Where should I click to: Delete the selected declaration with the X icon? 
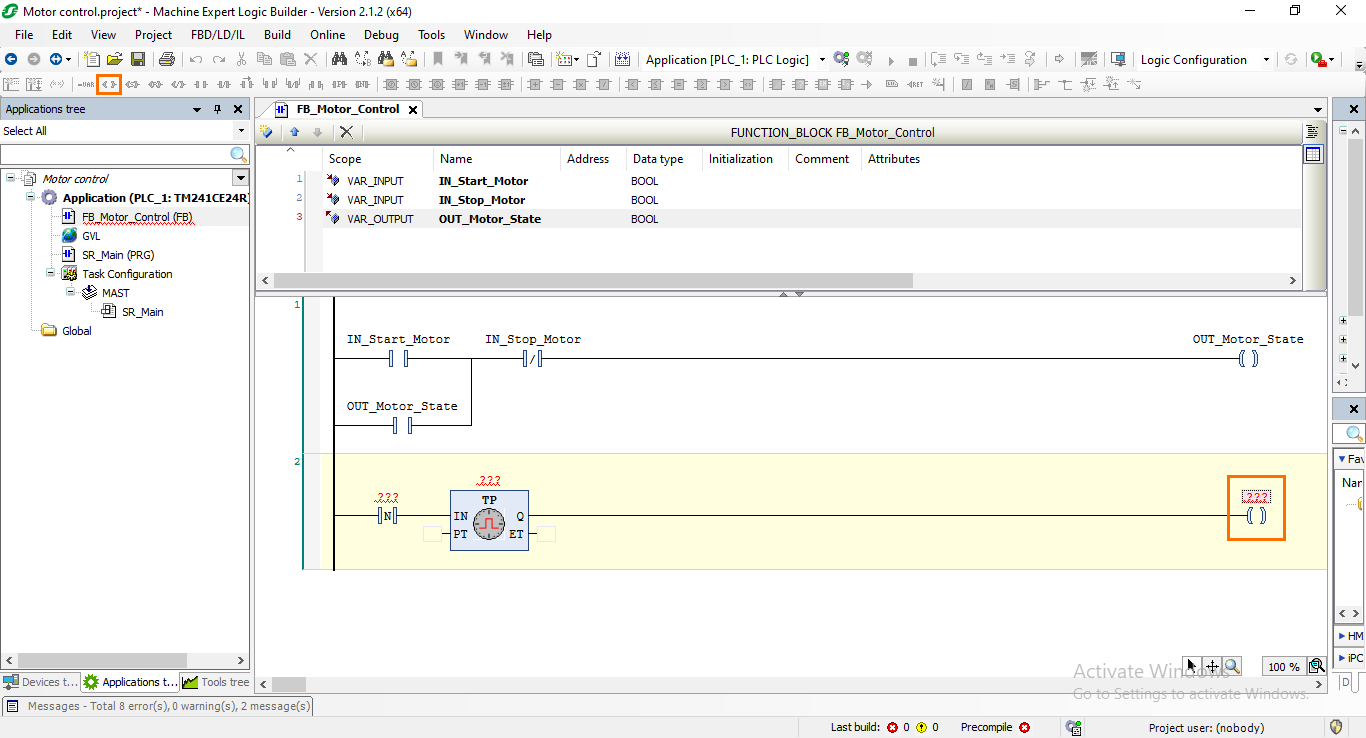tap(346, 131)
